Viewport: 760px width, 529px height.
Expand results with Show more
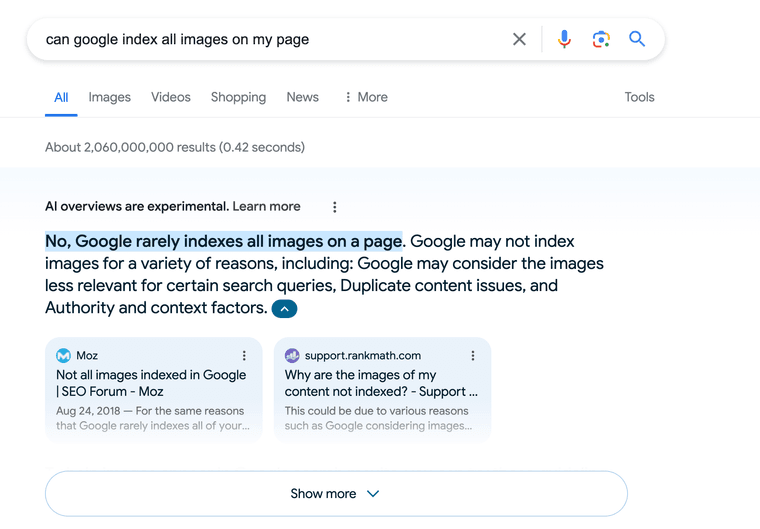(336, 494)
